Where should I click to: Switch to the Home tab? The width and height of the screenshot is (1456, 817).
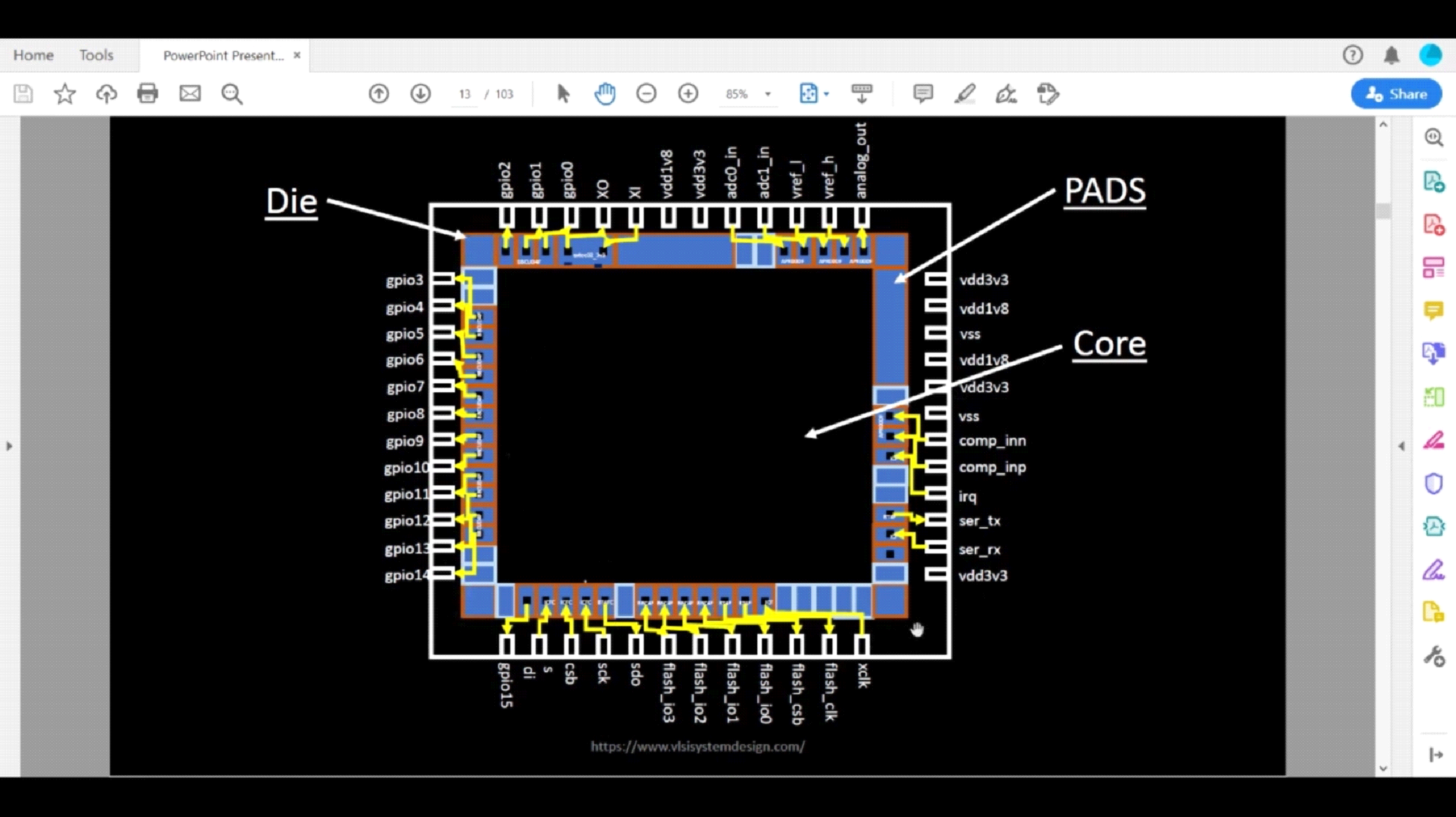click(x=33, y=55)
